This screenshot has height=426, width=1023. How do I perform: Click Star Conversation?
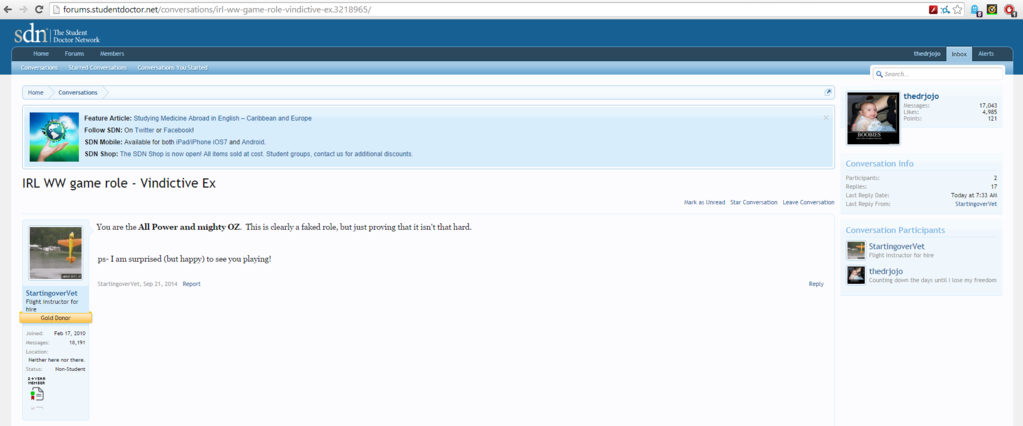point(754,202)
